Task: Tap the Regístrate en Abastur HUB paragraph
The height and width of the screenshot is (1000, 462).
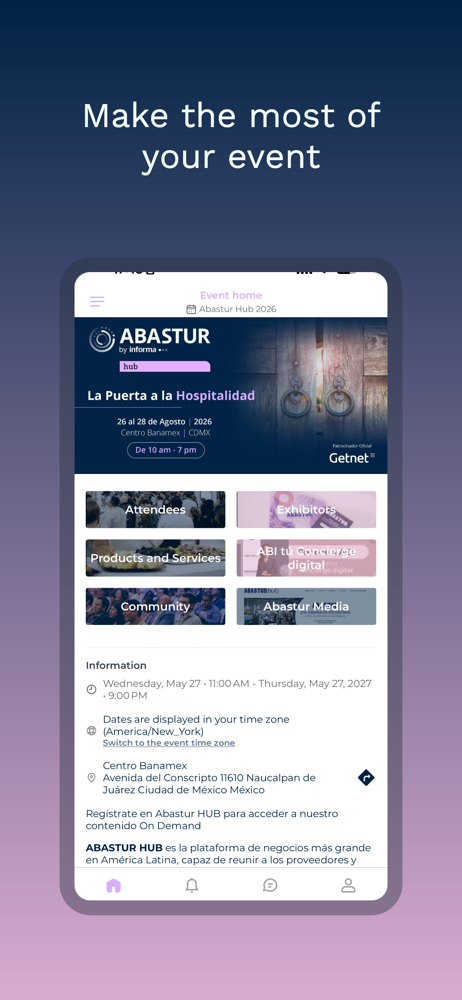Action: (212, 820)
